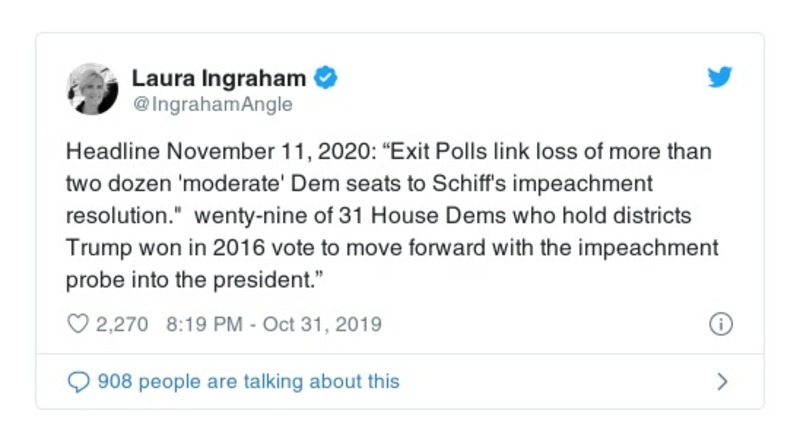Click the word 'resolution.' in tweet
Image resolution: width=800 pixels, height=445 pixels.
[120, 217]
